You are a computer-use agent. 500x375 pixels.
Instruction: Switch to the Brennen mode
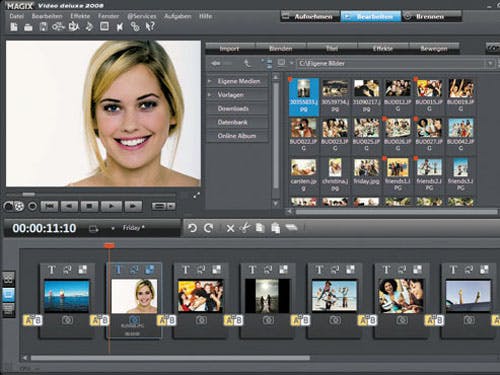pos(432,16)
